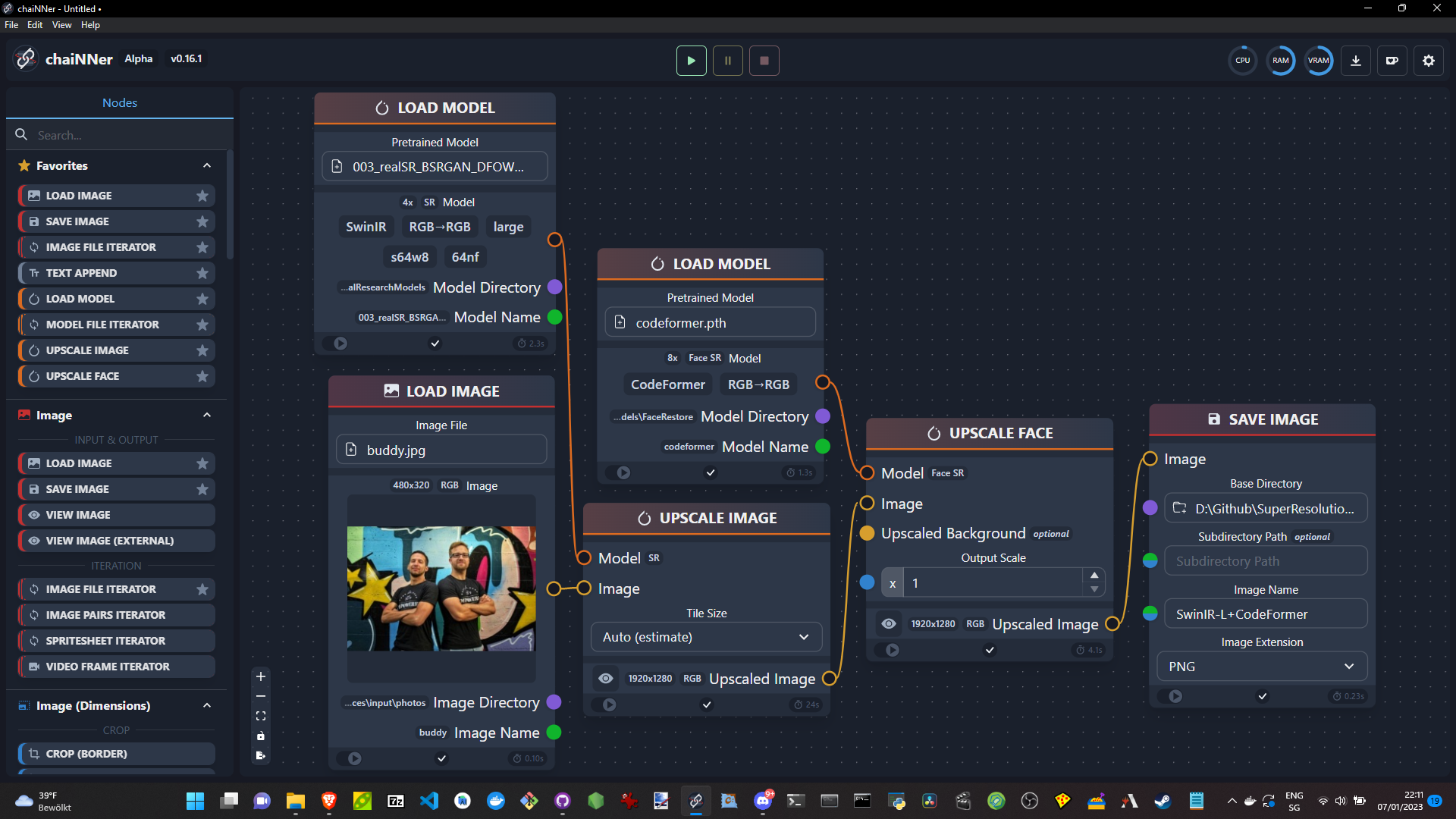
Task: Toggle eye preview on Upscale Image output
Action: tap(605, 679)
